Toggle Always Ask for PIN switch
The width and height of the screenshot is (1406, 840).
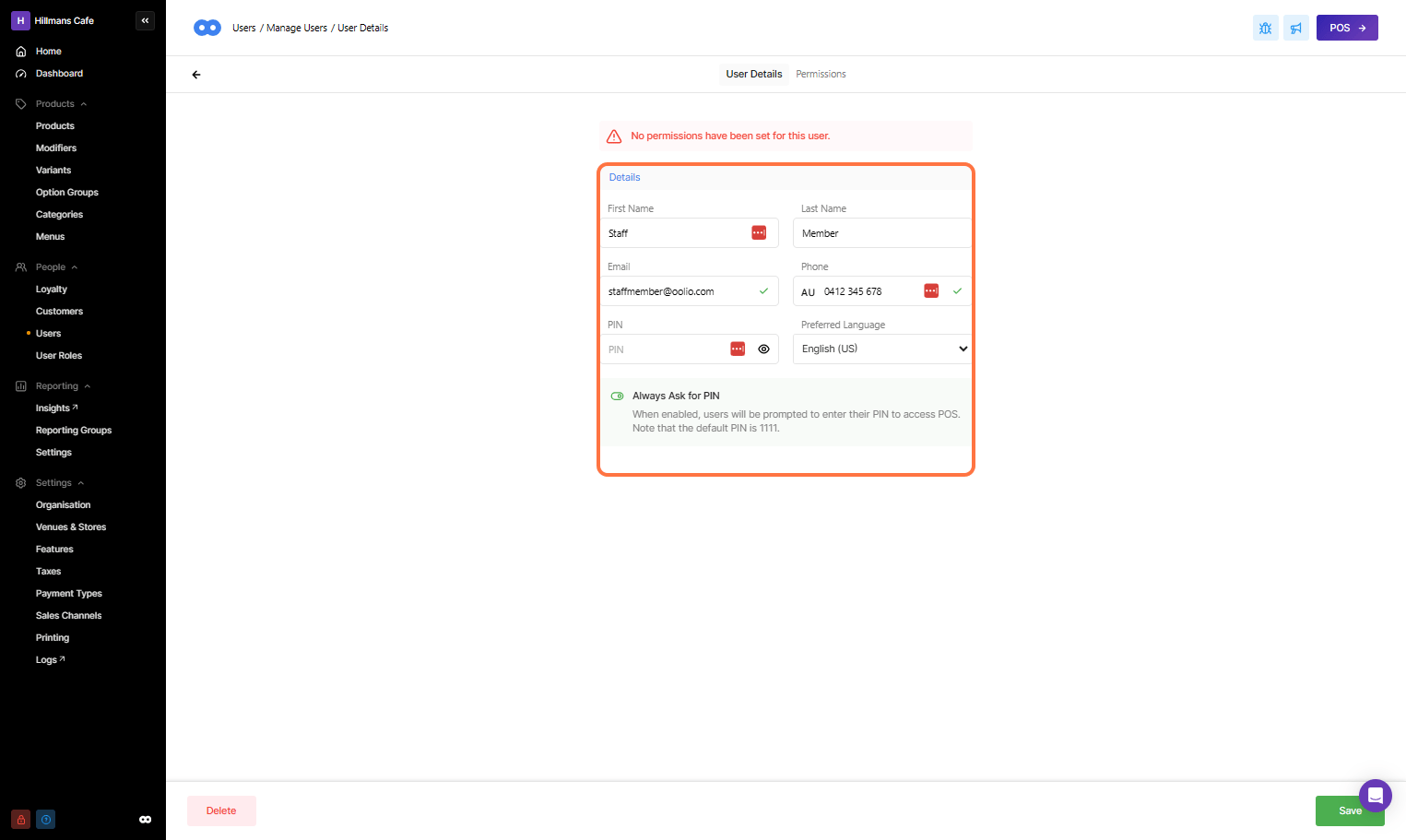tap(618, 396)
